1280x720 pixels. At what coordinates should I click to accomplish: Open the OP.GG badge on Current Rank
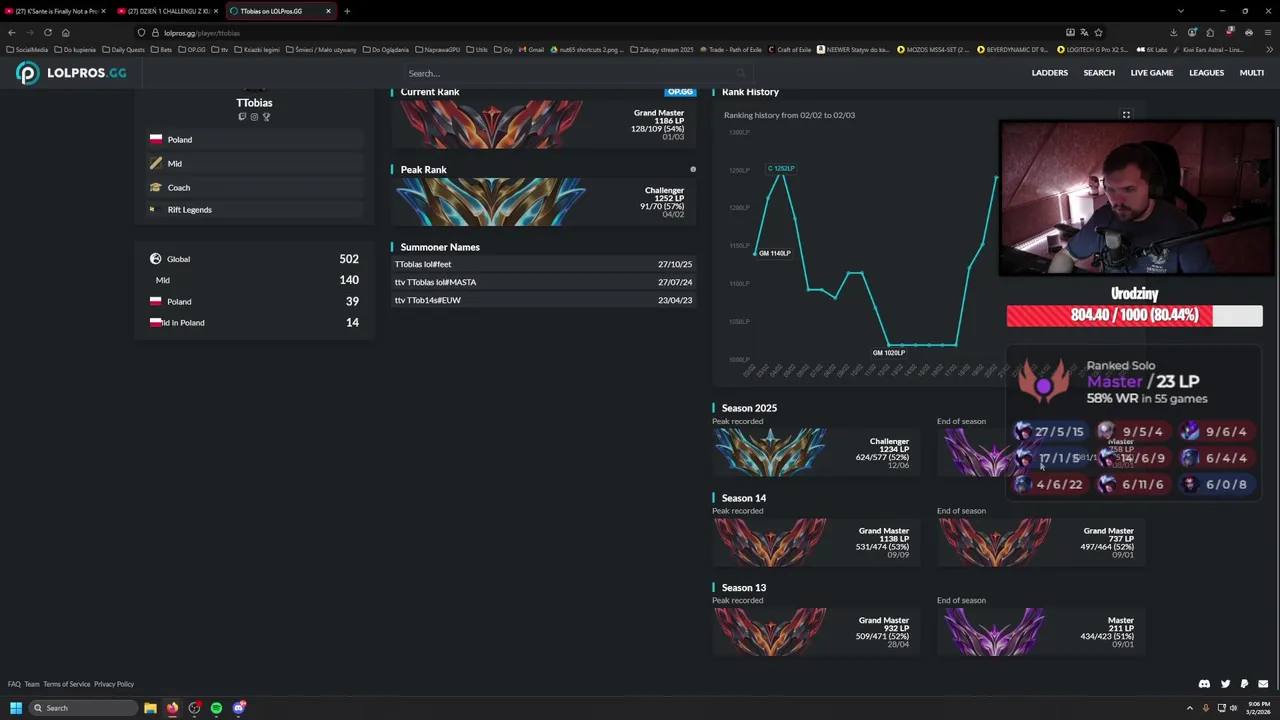click(x=680, y=92)
